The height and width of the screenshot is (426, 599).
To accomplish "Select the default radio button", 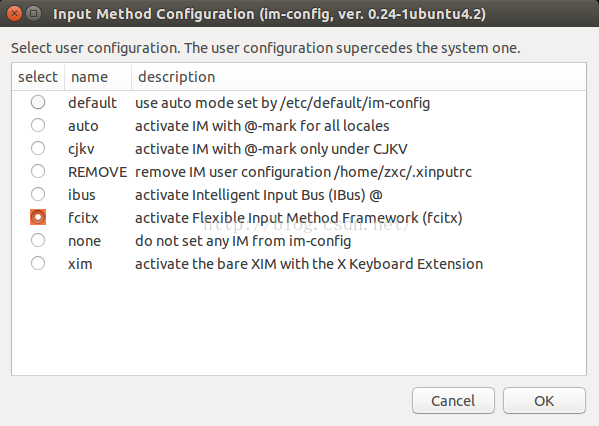I will pyautogui.click(x=38, y=102).
